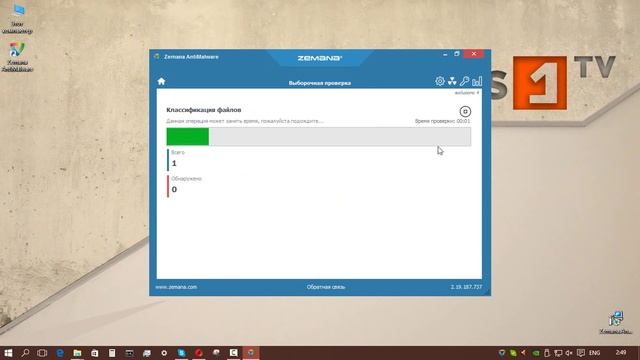640x360 pixels.
Task: Select Zemana AntiMalware desktop shortcut
Action: point(17,56)
